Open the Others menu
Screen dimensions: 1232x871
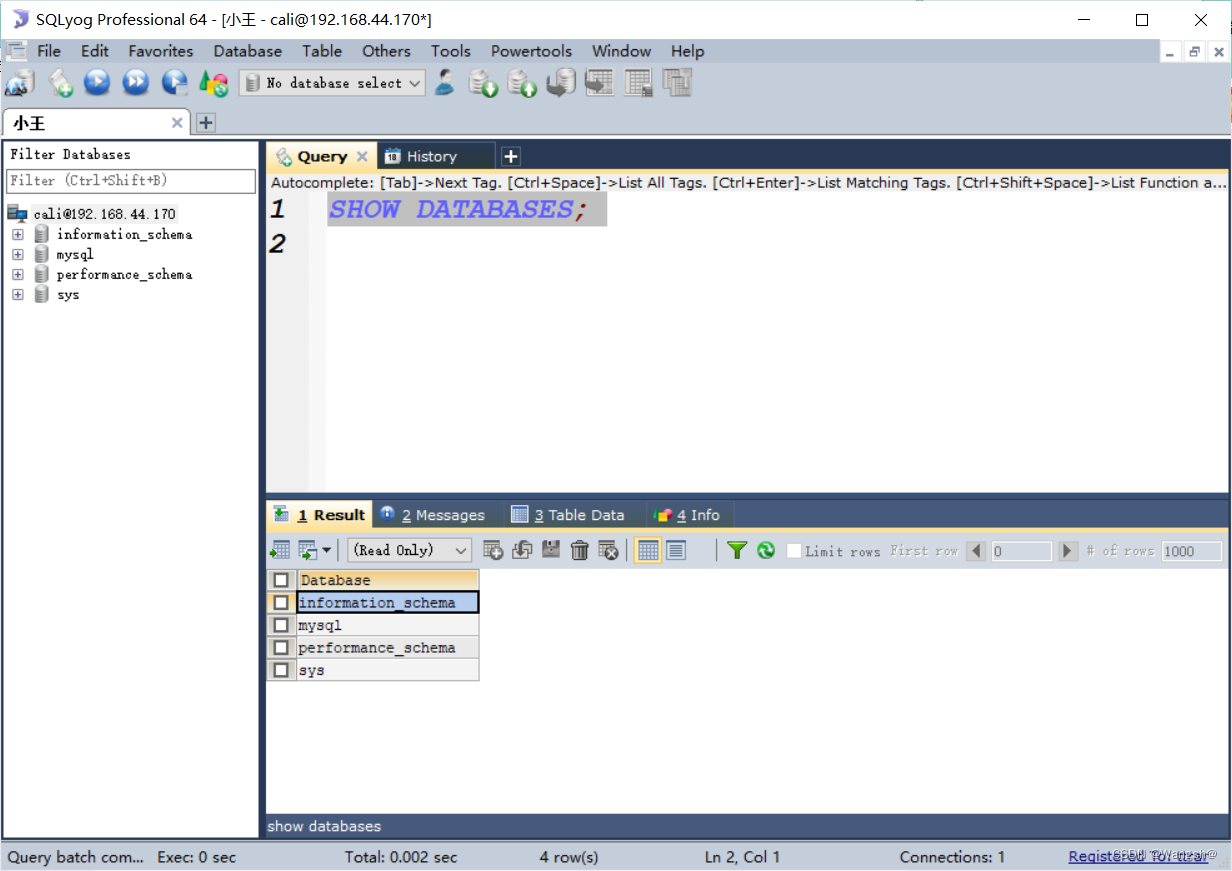(x=386, y=51)
